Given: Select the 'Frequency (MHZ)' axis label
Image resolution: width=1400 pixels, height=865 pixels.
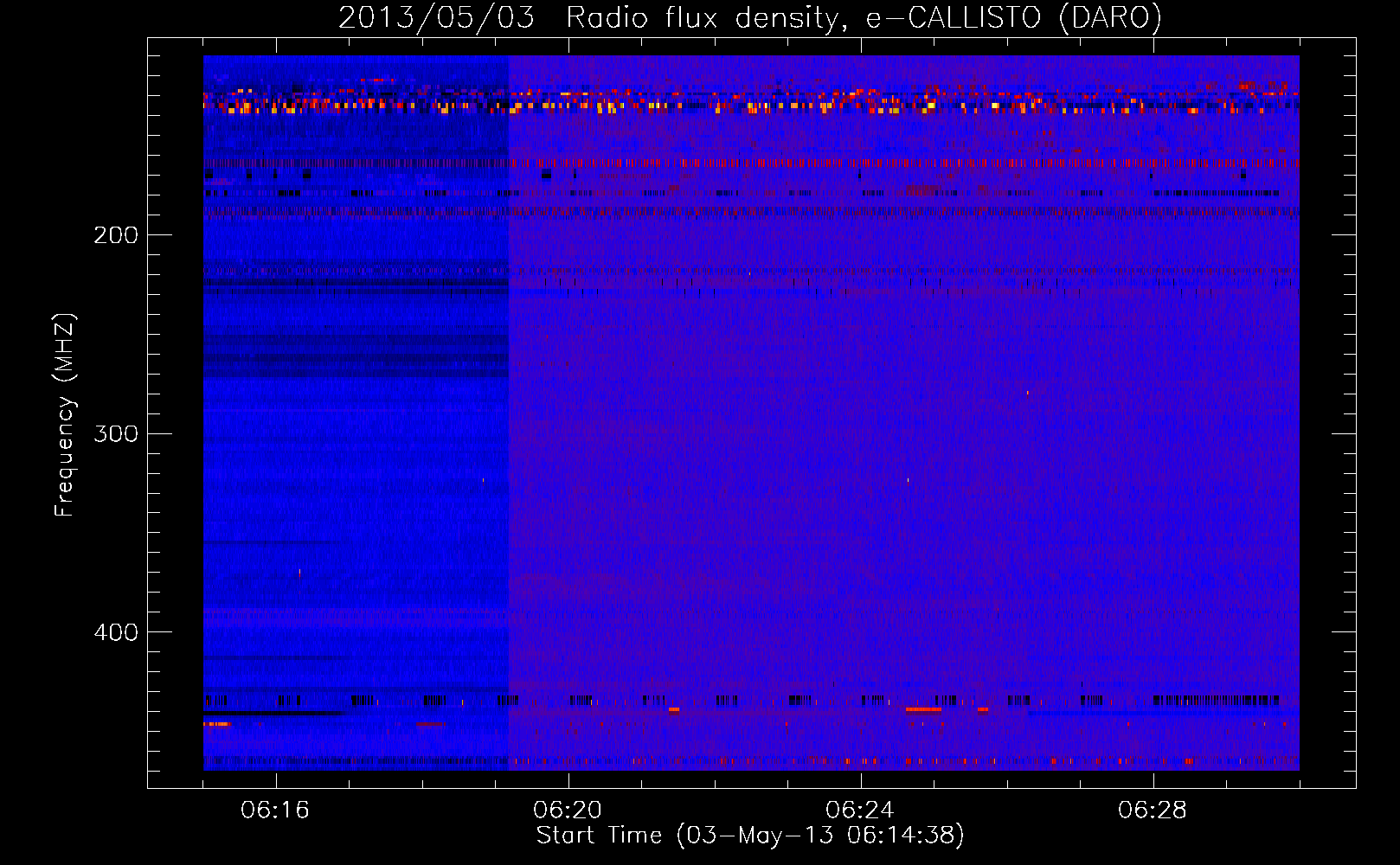Looking at the screenshot, I should [65, 415].
